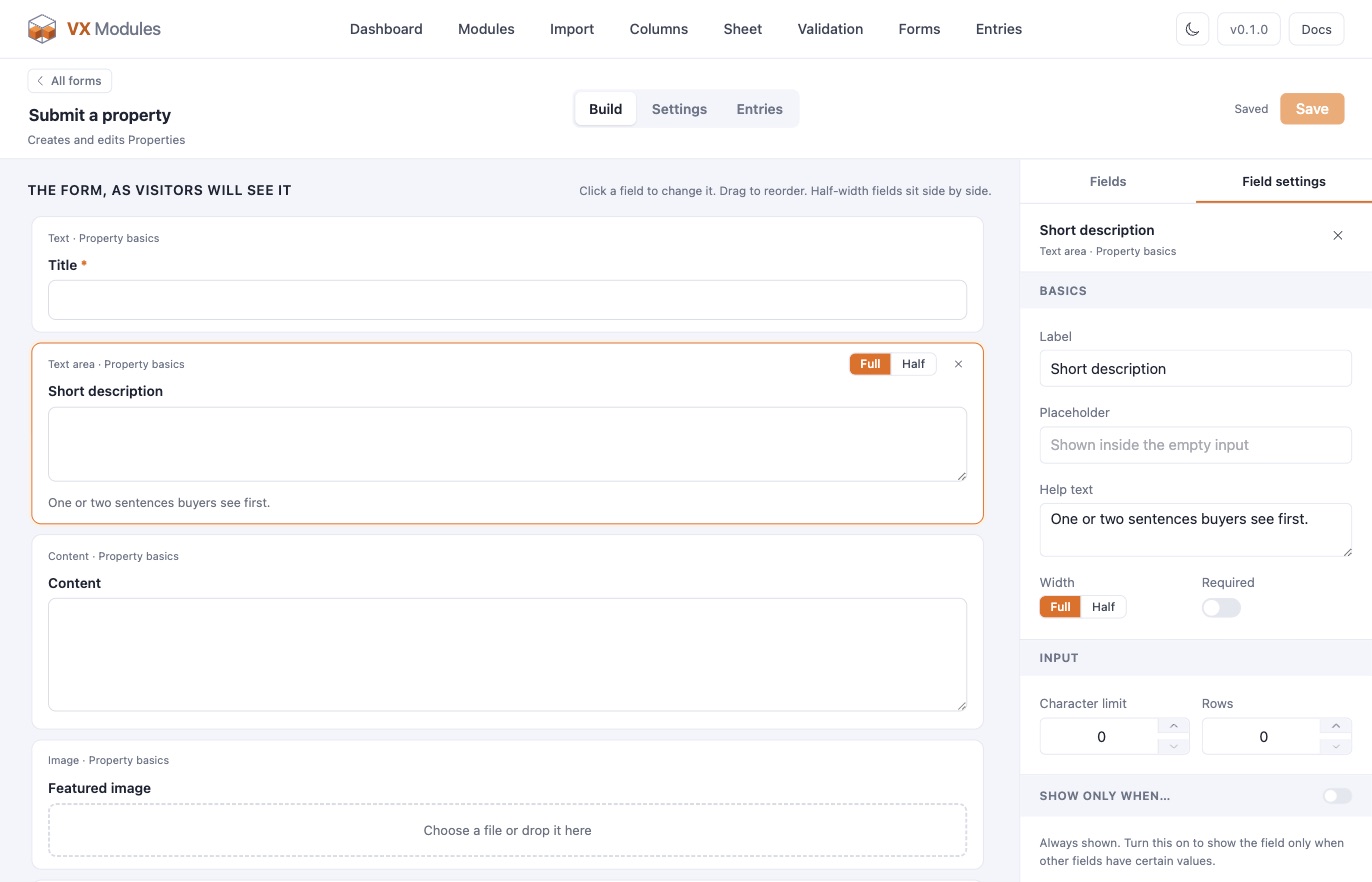The image size is (1372, 882).
Task: Click the Featured image file drop zone
Action: coord(507,830)
